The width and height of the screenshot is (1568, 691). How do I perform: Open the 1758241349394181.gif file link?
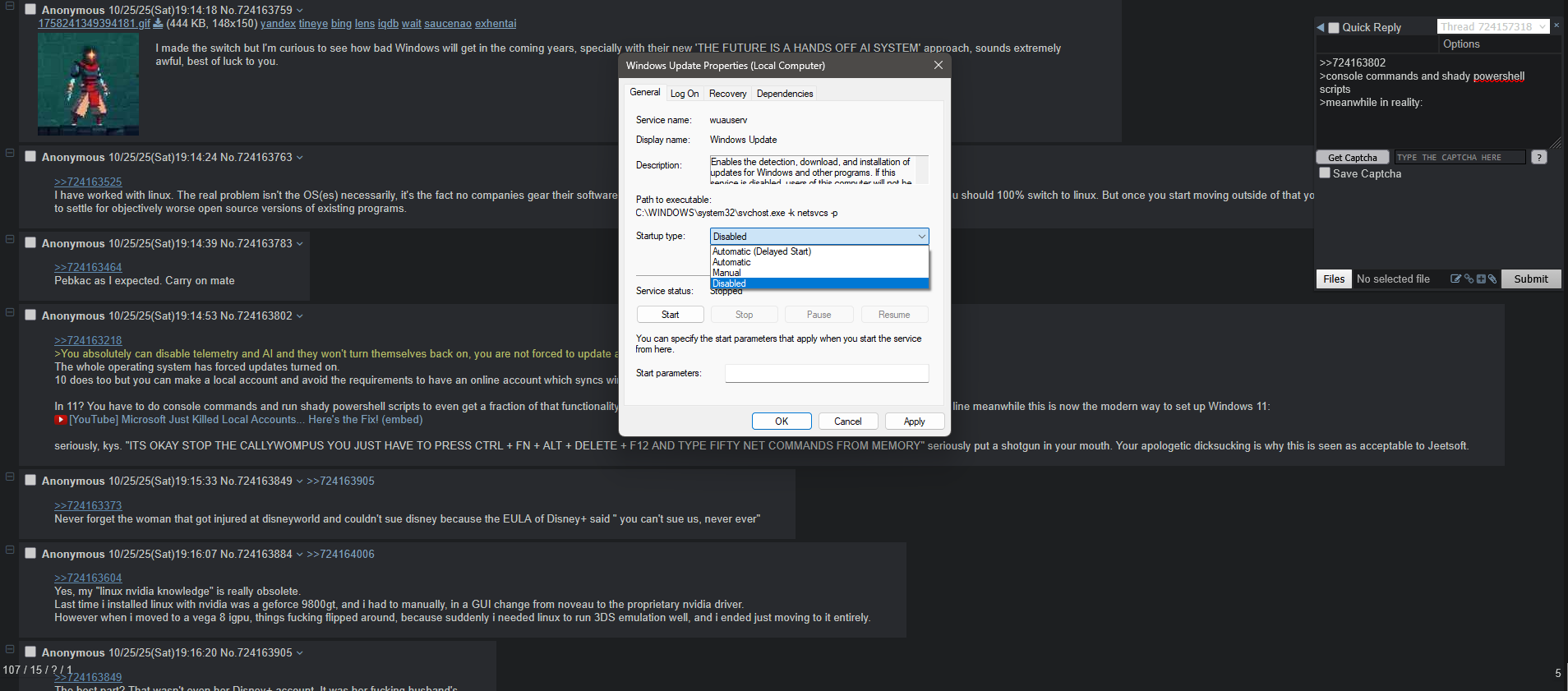point(95,24)
